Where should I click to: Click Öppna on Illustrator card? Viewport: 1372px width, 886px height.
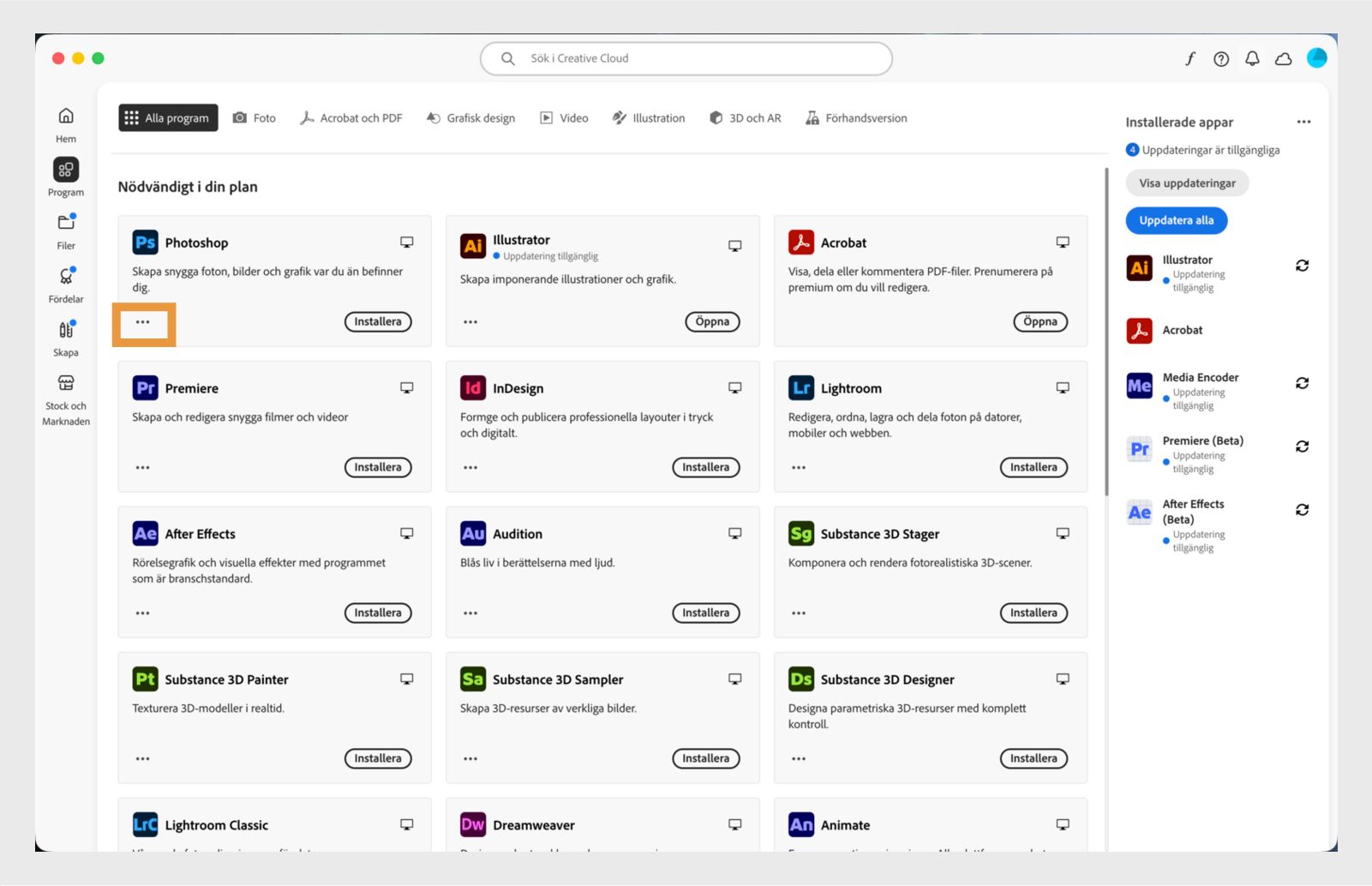point(712,322)
